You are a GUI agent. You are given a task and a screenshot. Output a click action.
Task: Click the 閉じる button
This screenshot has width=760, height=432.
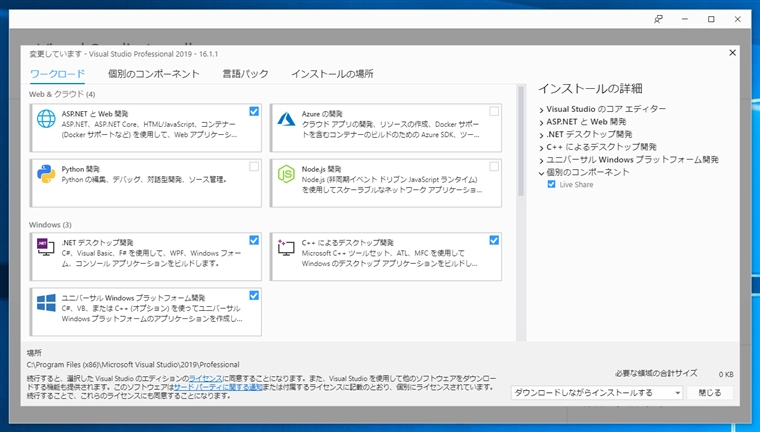point(710,393)
